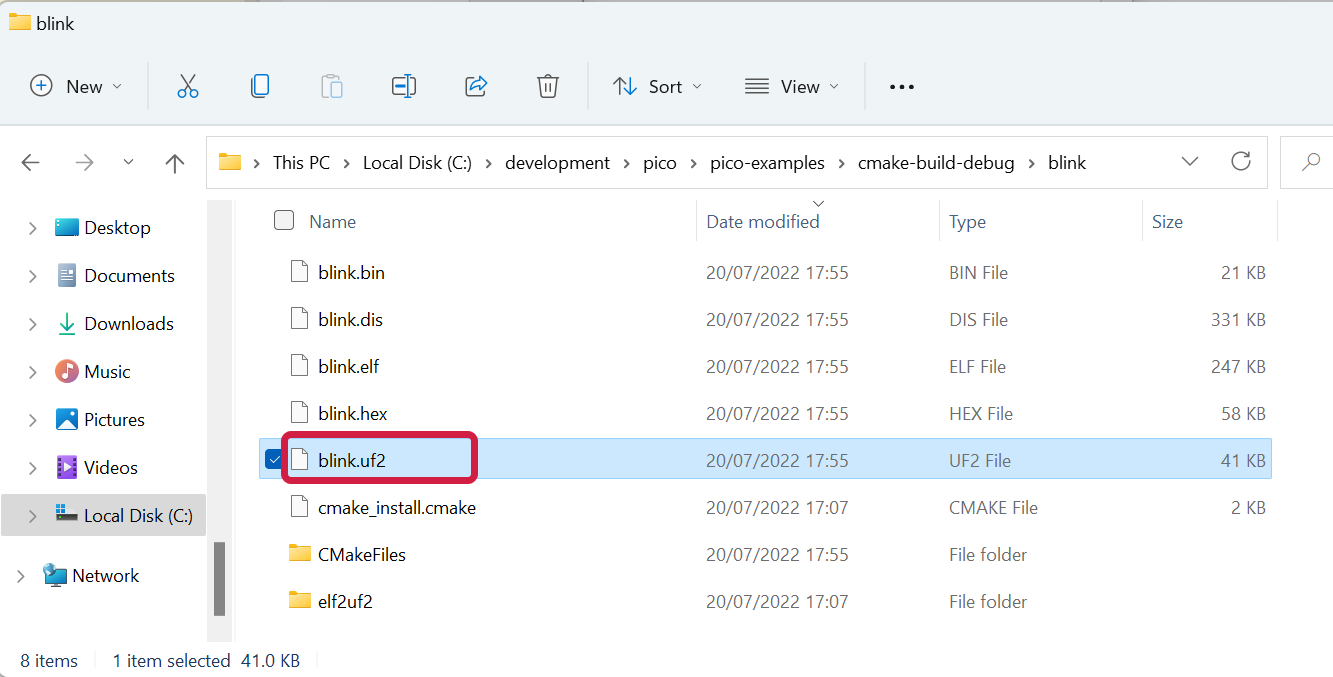
Task: Click the Music icon in sidebar
Action: tap(67, 371)
